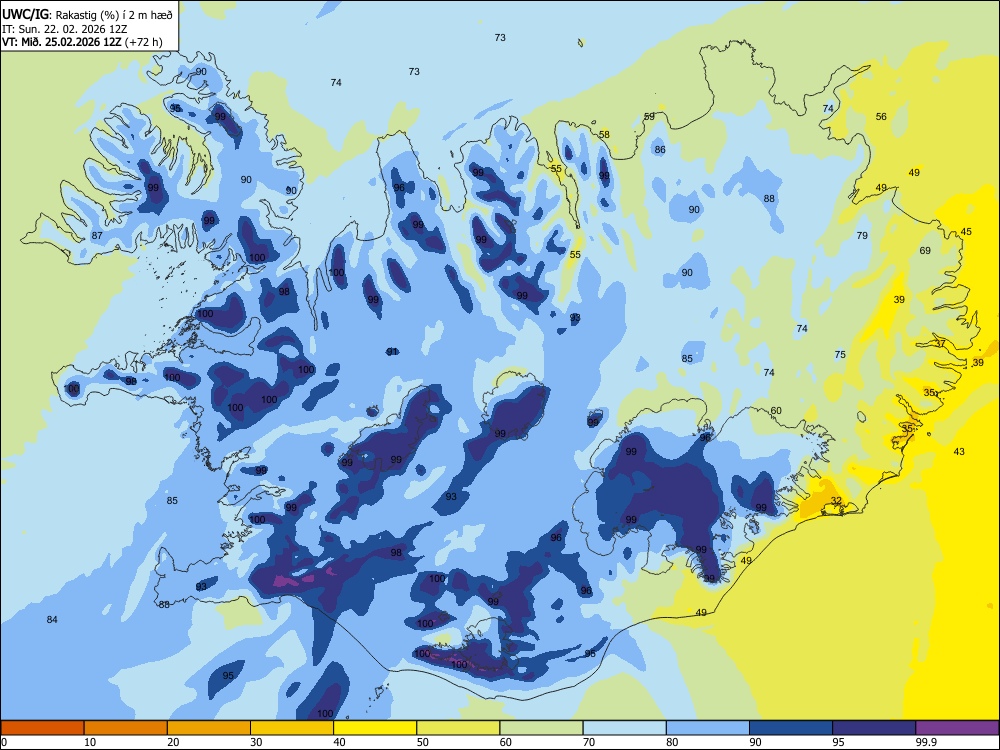Image resolution: width=1000 pixels, height=750 pixels.
Task: Click the legend scale label 10
Action: click(90, 742)
